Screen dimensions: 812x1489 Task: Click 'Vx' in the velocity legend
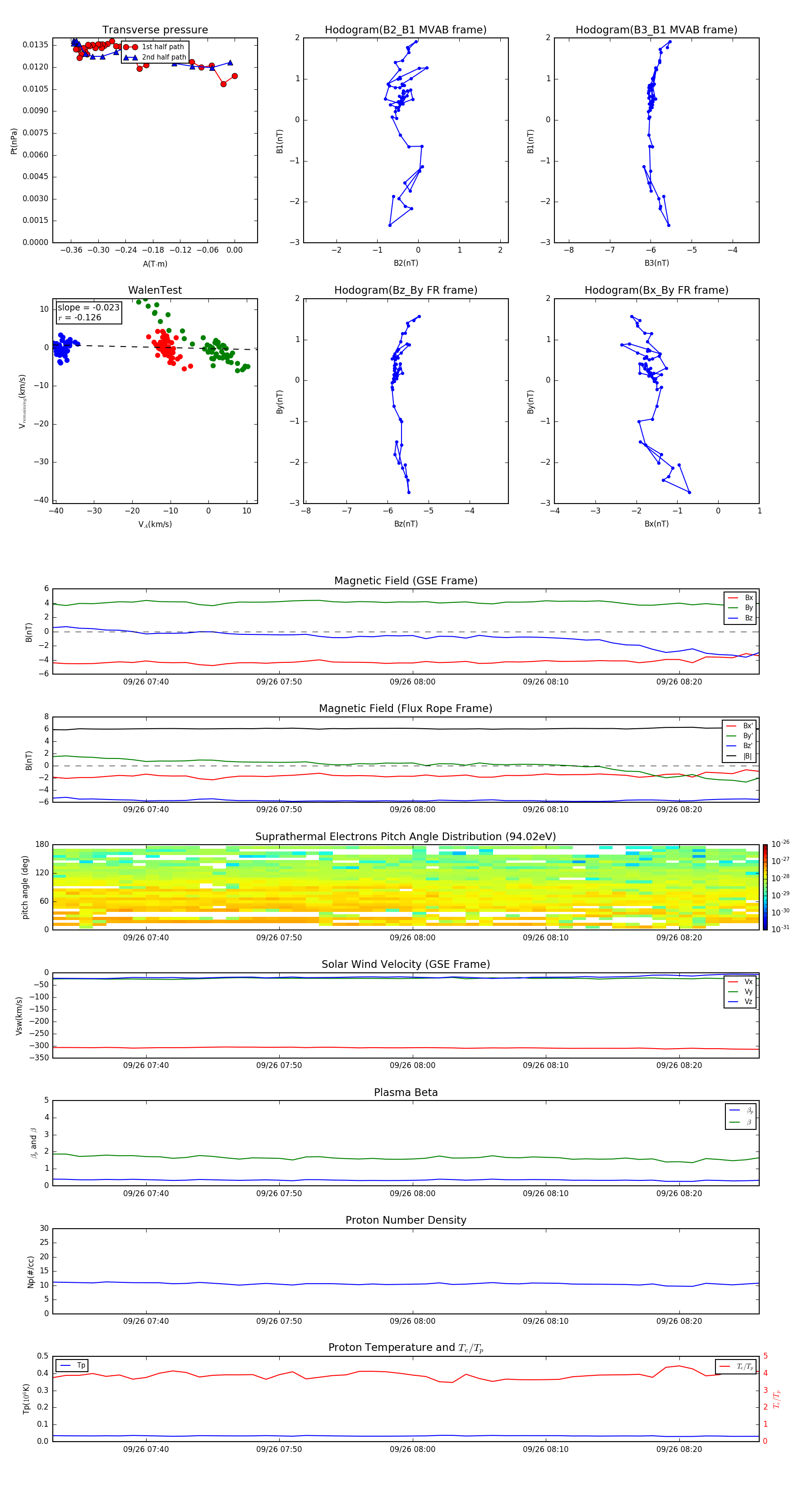pyautogui.click(x=740, y=981)
